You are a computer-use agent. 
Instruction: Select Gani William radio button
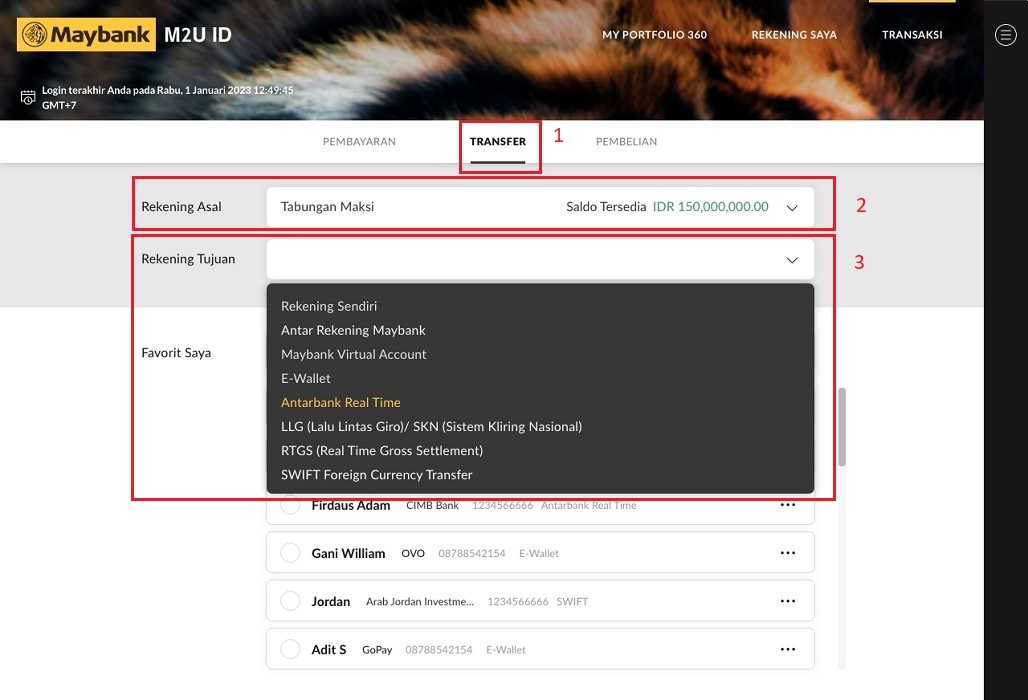coord(290,553)
